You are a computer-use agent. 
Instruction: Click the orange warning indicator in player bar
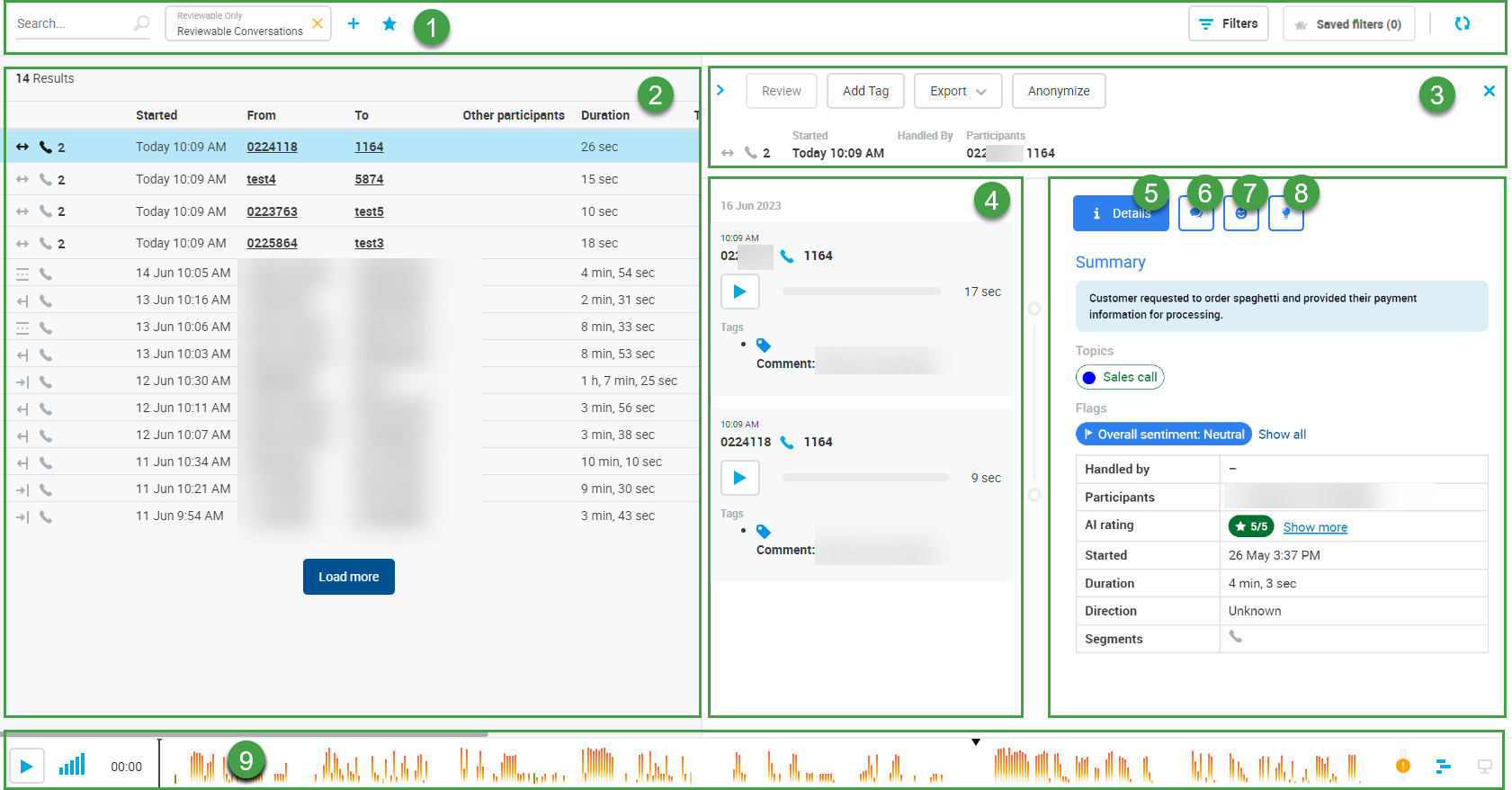1402,766
